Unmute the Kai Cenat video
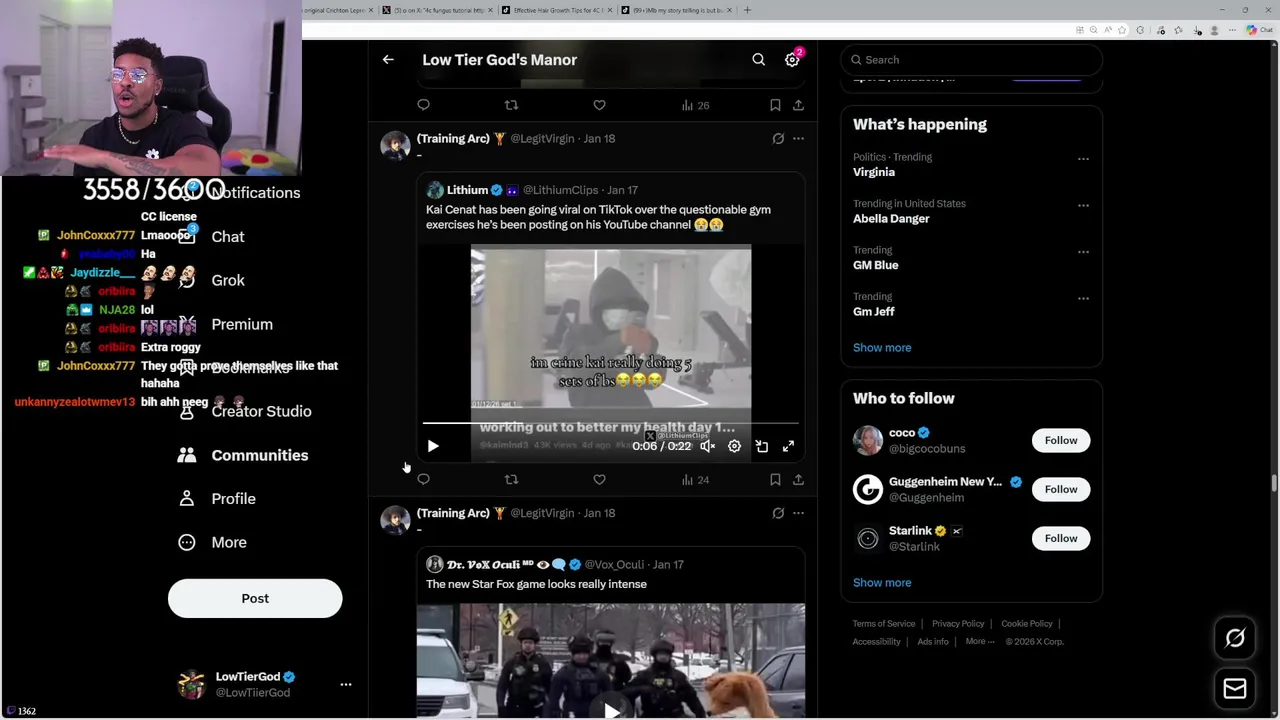Viewport: 1280px width, 720px height. point(707,446)
